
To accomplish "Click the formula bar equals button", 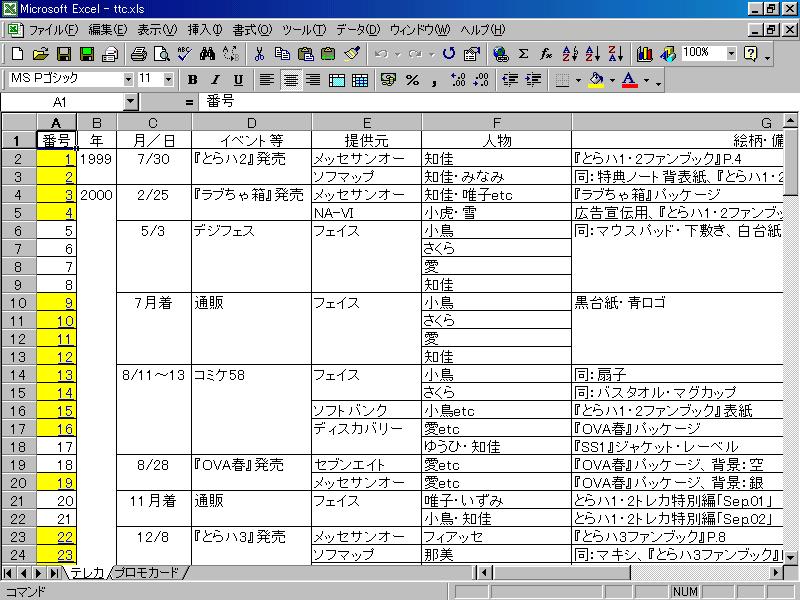I will pyautogui.click(x=189, y=102).
